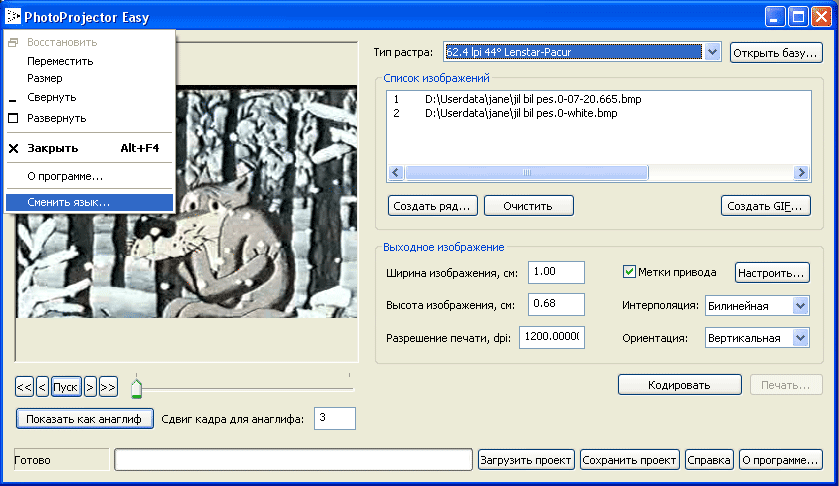839x486 pixels.
Task: Click the Высота изображения input field
Action: (x=556, y=304)
